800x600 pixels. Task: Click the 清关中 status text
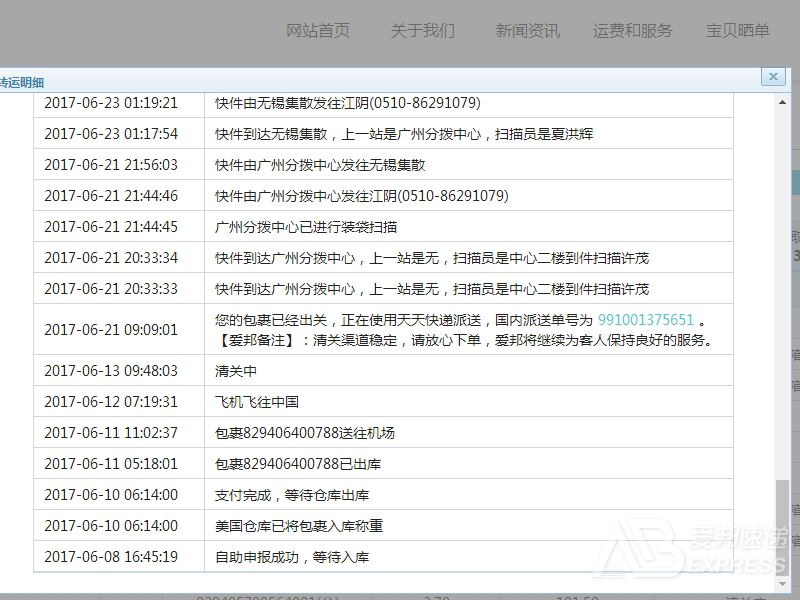[236, 371]
